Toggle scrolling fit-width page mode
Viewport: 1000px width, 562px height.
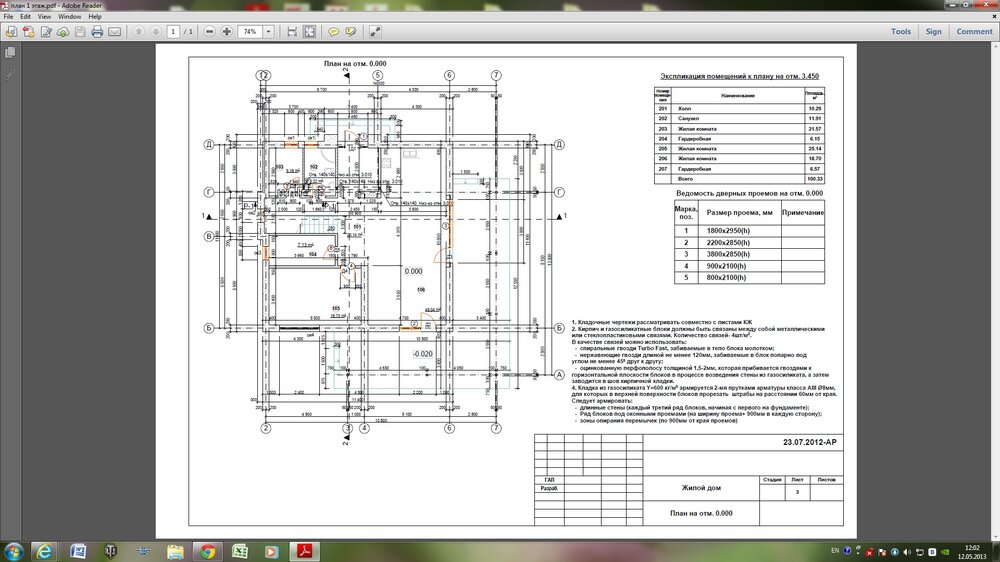pos(291,32)
